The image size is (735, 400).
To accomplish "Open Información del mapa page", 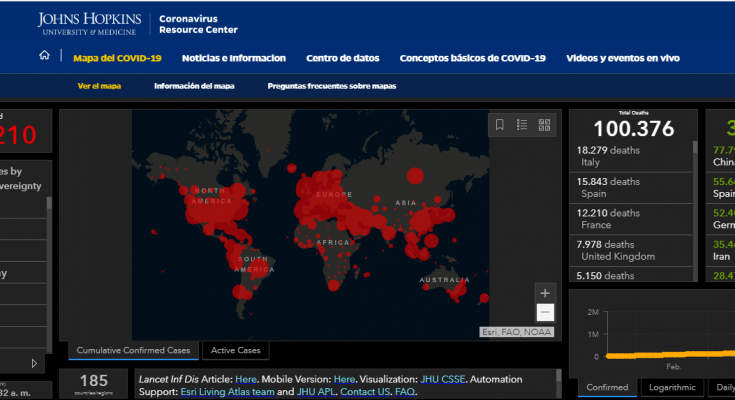I will click(194, 86).
